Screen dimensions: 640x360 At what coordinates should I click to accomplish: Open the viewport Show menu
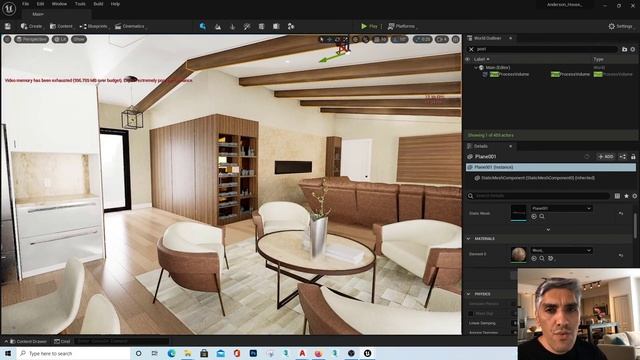point(79,39)
